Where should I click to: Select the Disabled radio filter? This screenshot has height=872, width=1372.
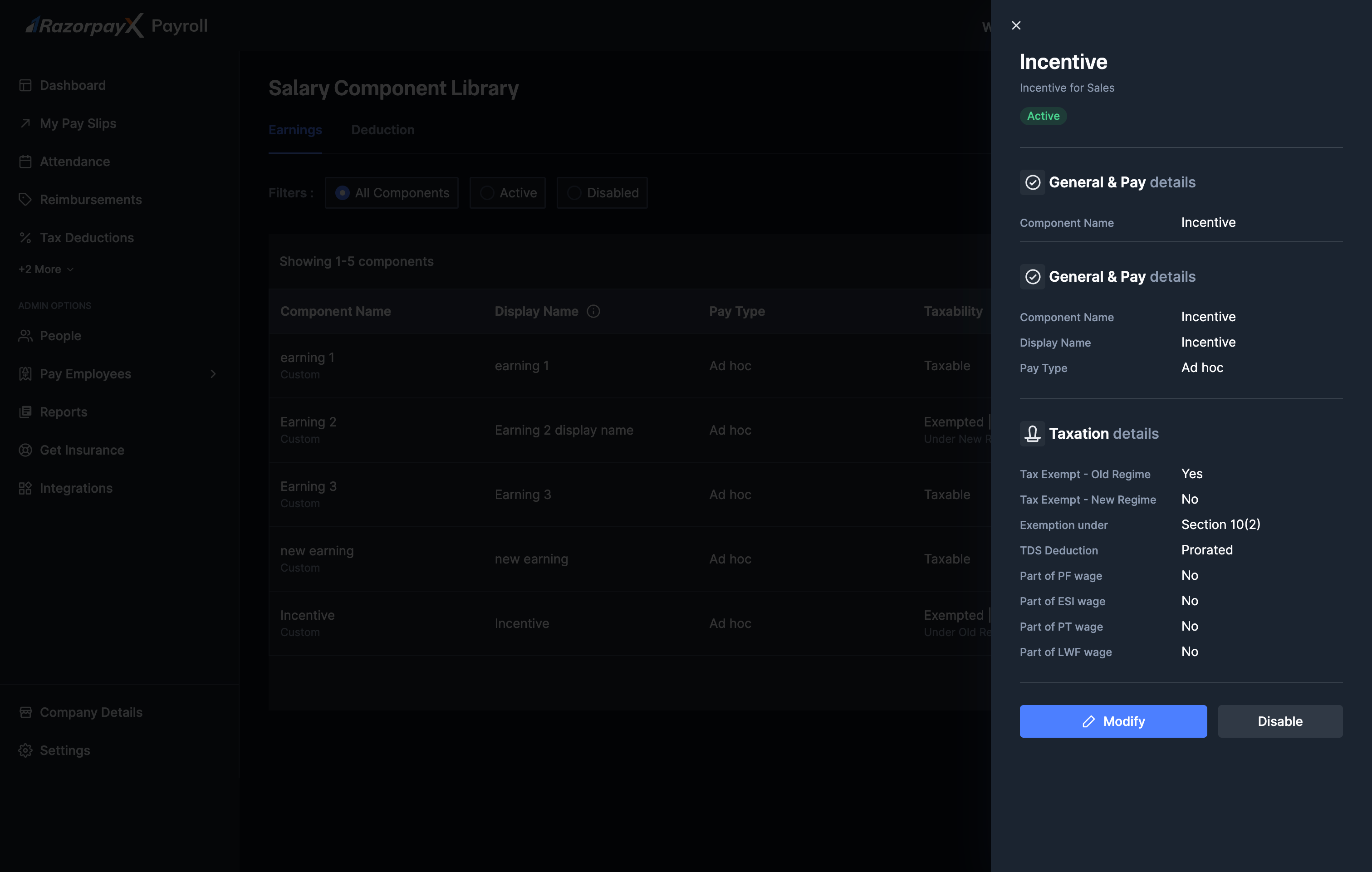click(574, 193)
